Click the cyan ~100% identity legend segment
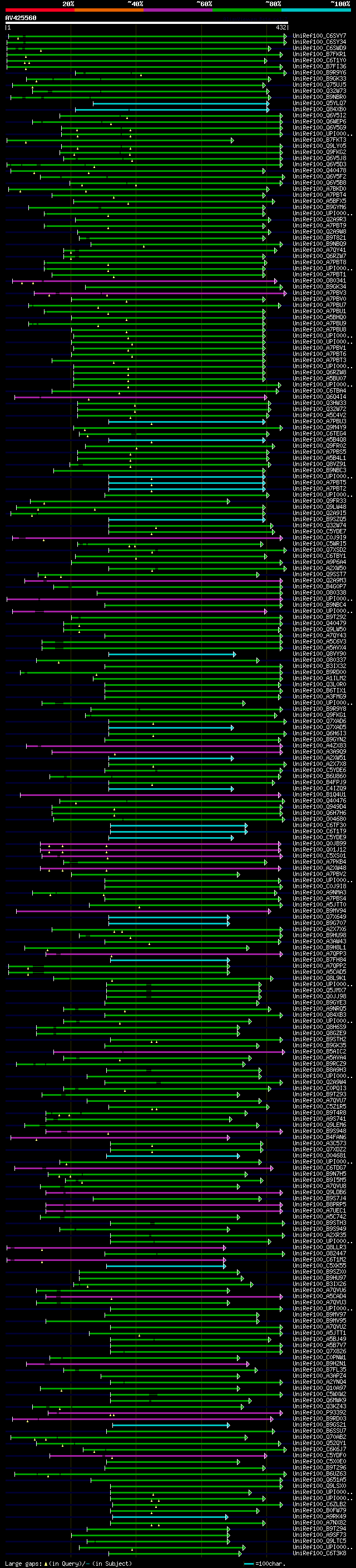Screen dimensions: 356x1568 [316, 10]
